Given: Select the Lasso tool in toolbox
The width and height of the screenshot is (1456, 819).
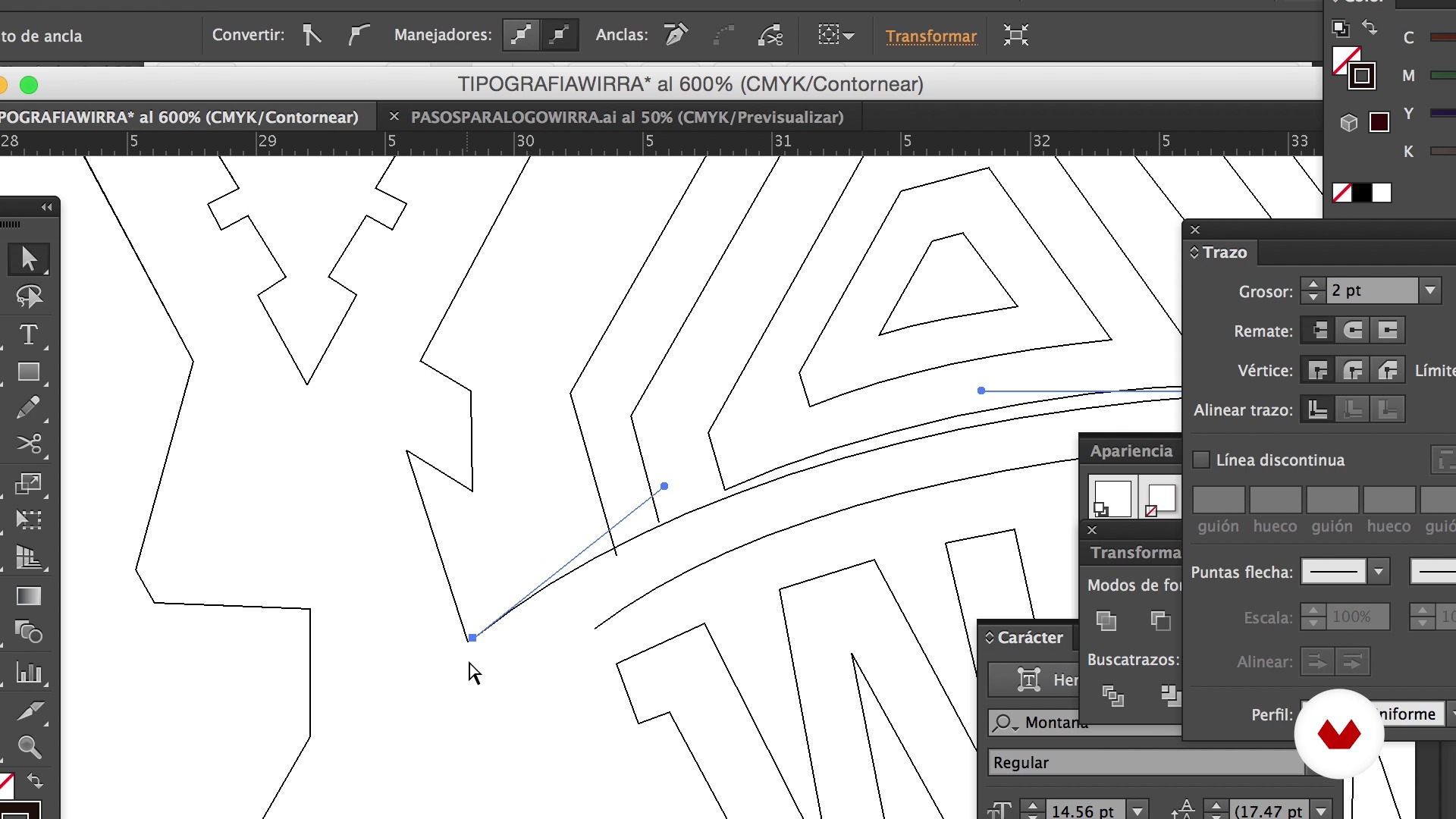Looking at the screenshot, I should (x=29, y=297).
